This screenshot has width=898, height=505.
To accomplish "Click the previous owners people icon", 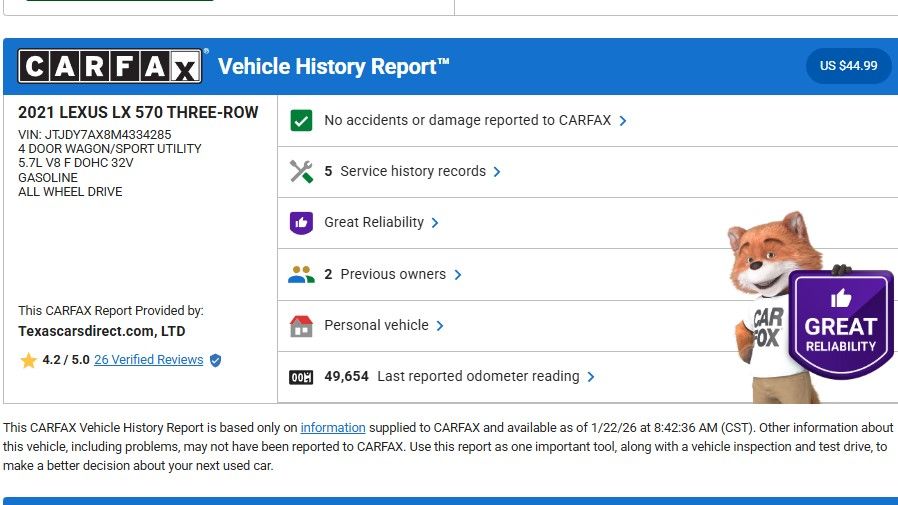I will pos(301,274).
